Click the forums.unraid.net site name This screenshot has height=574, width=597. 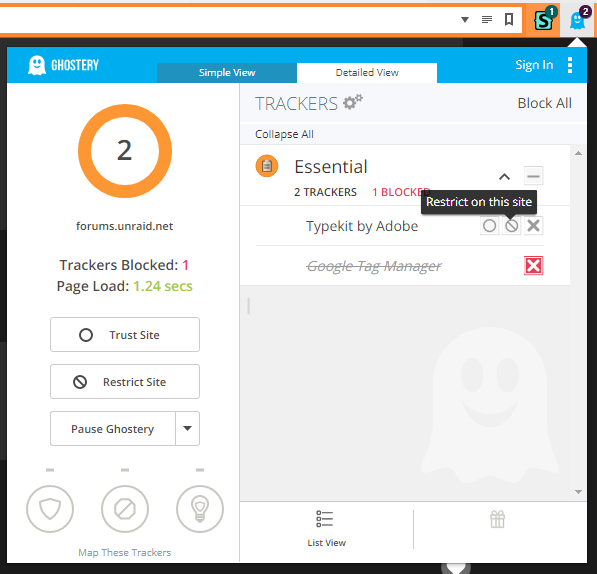click(125, 226)
